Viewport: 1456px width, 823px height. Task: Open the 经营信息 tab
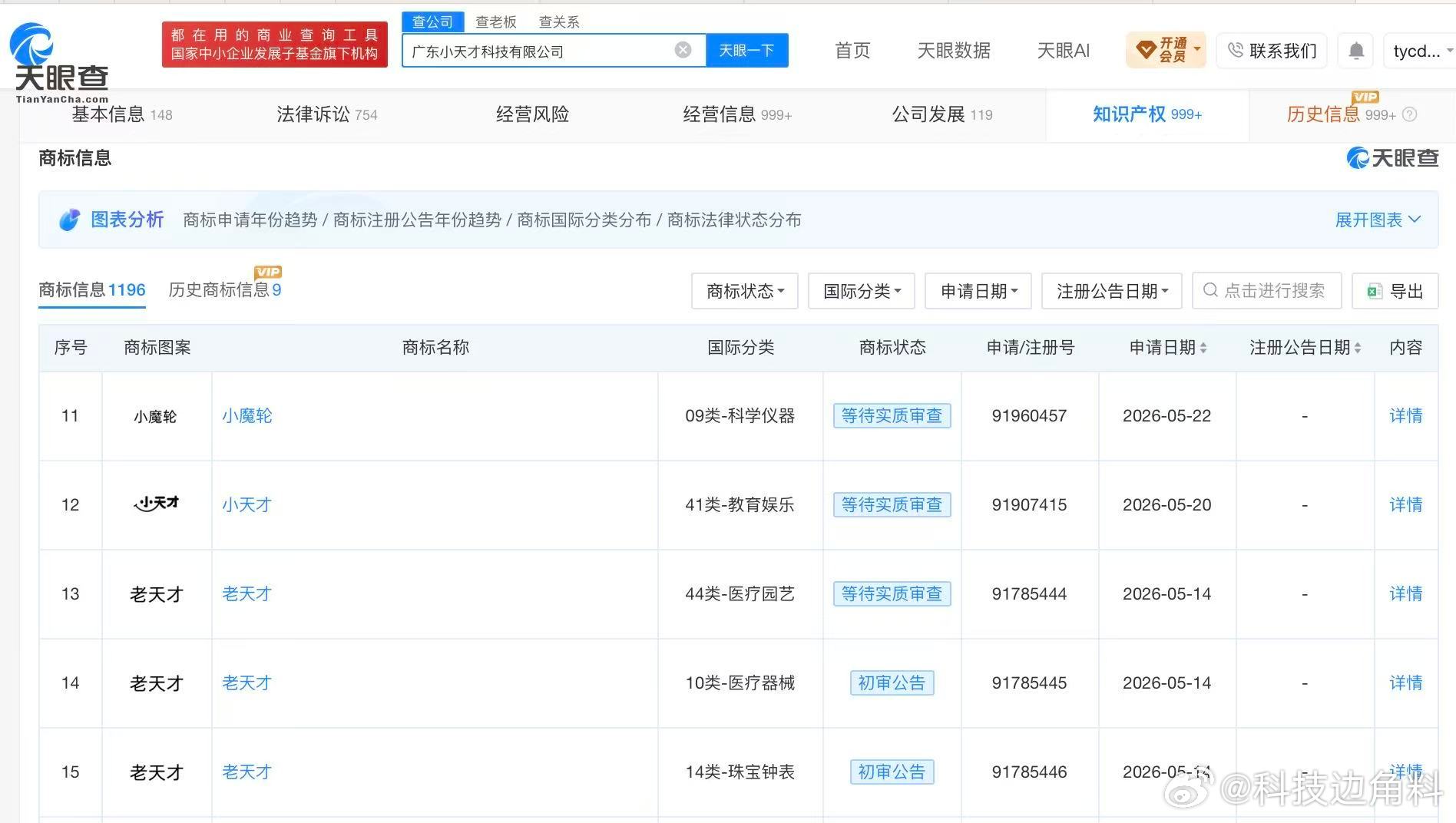point(737,114)
